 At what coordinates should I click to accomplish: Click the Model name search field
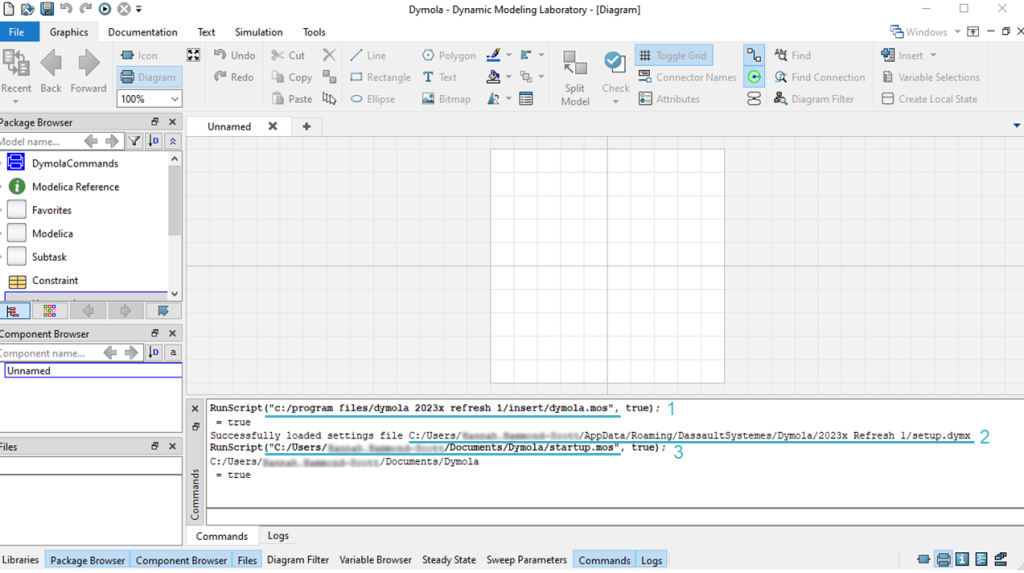39,141
